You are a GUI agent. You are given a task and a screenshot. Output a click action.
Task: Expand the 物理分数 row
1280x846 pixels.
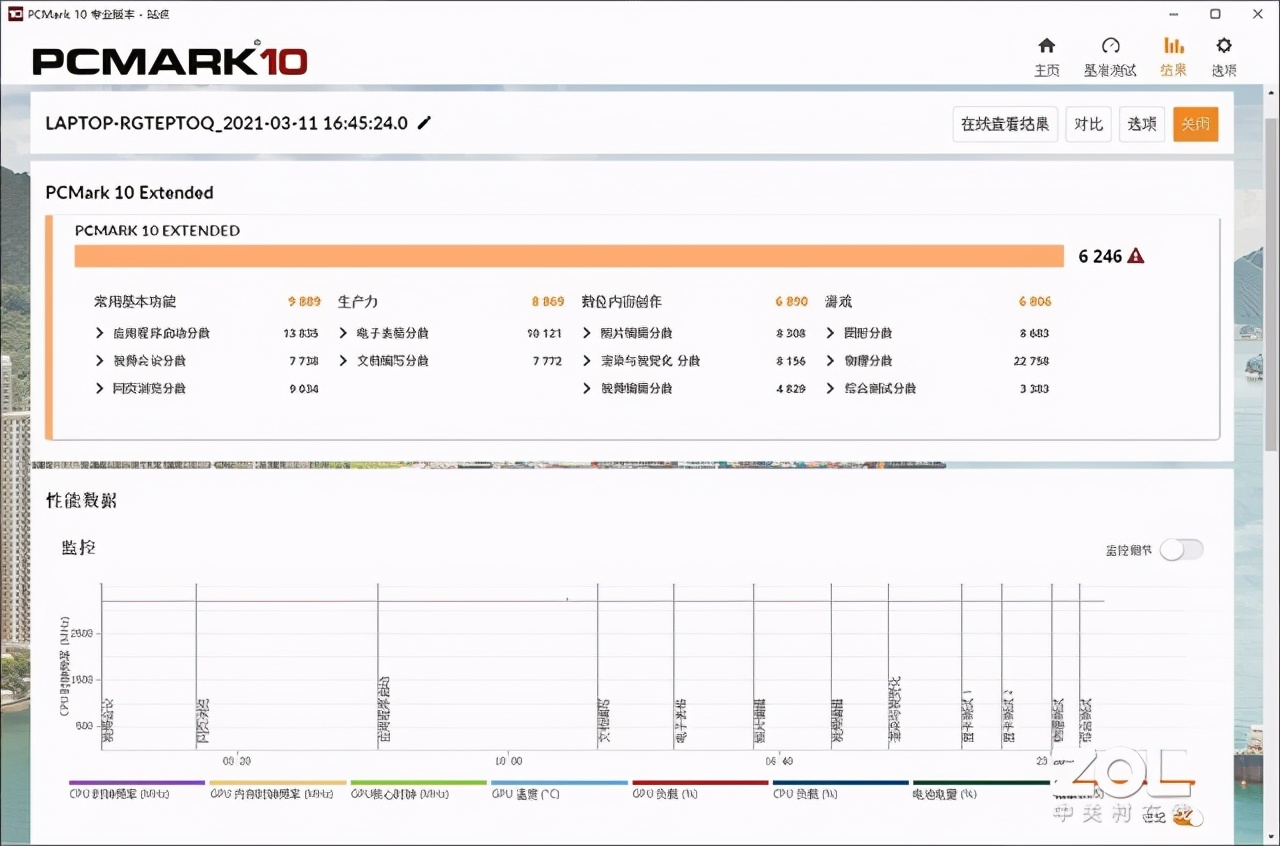859,360
